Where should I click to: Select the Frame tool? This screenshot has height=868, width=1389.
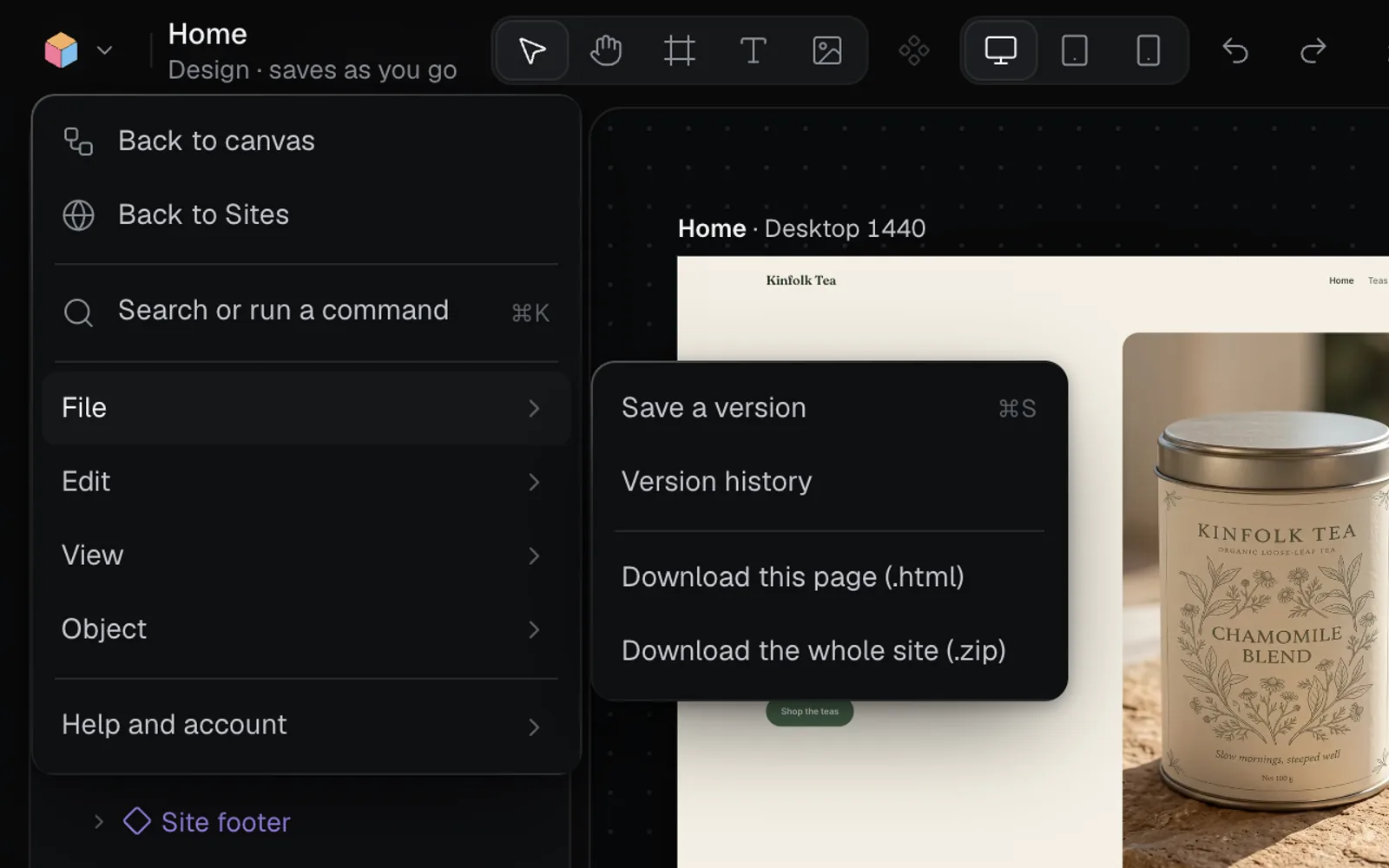(680, 50)
